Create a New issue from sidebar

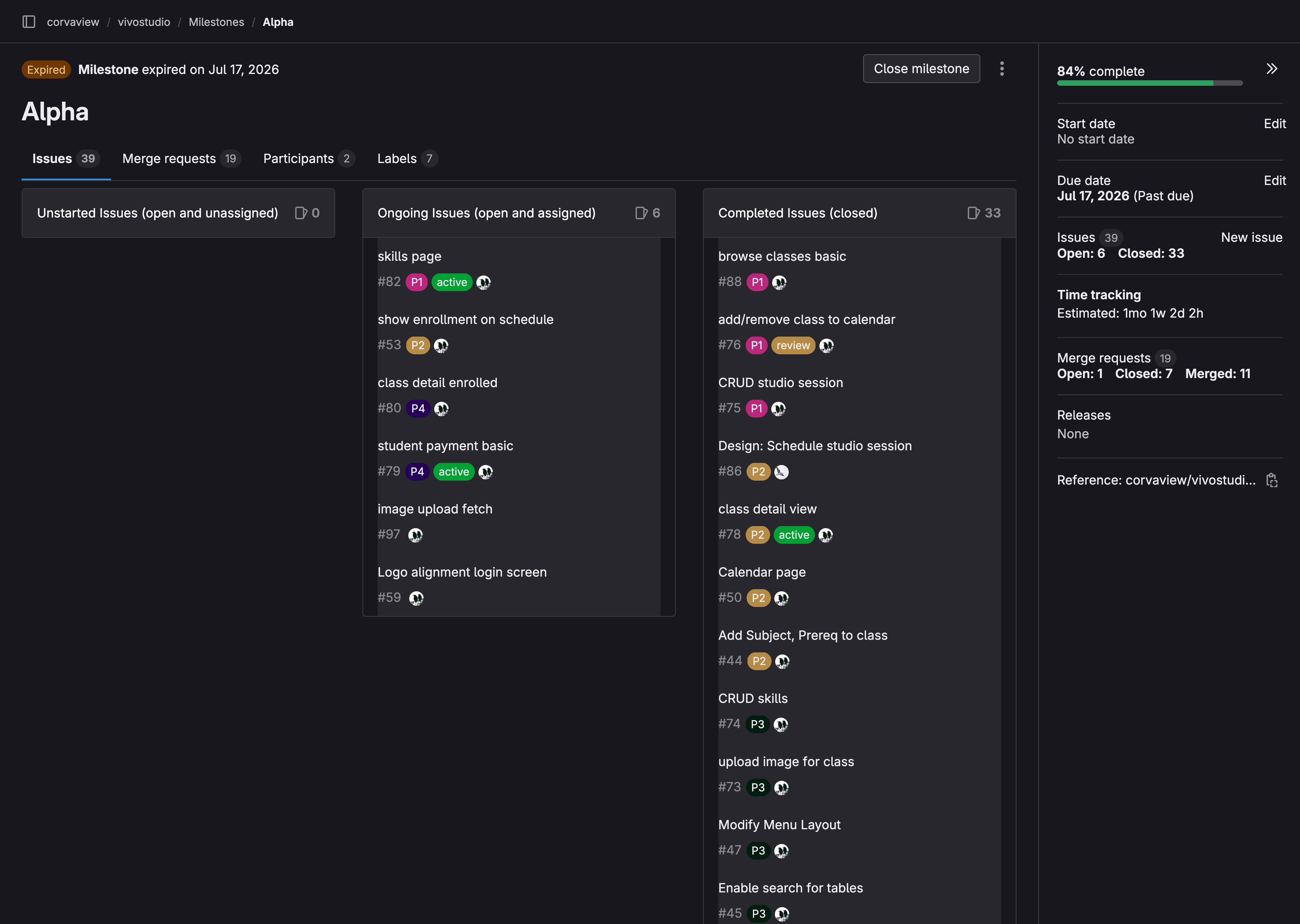tap(1252, 237)
